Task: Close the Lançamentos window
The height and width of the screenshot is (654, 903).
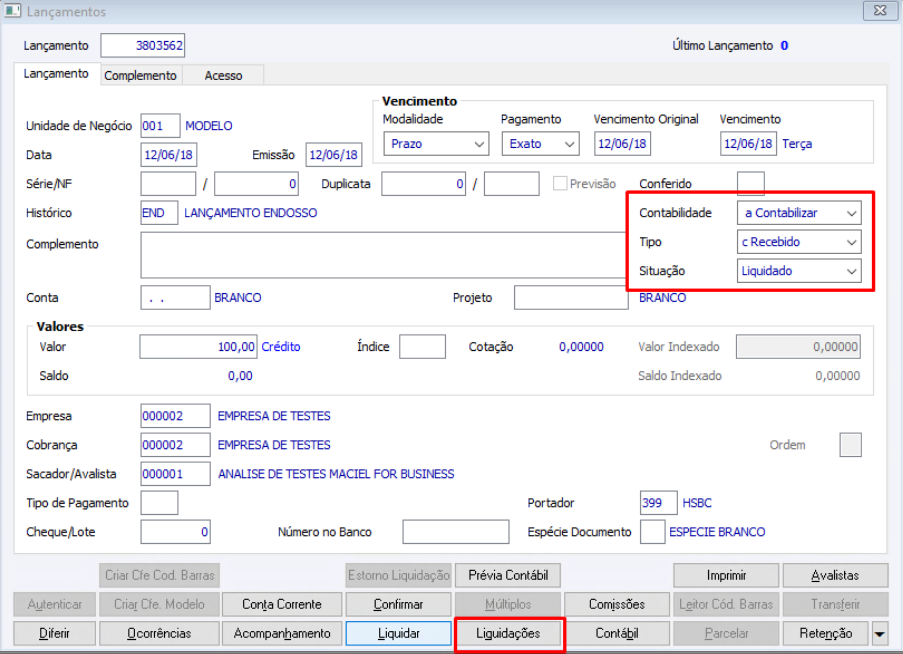Action: pyautogui.click(x=880, y=11)
